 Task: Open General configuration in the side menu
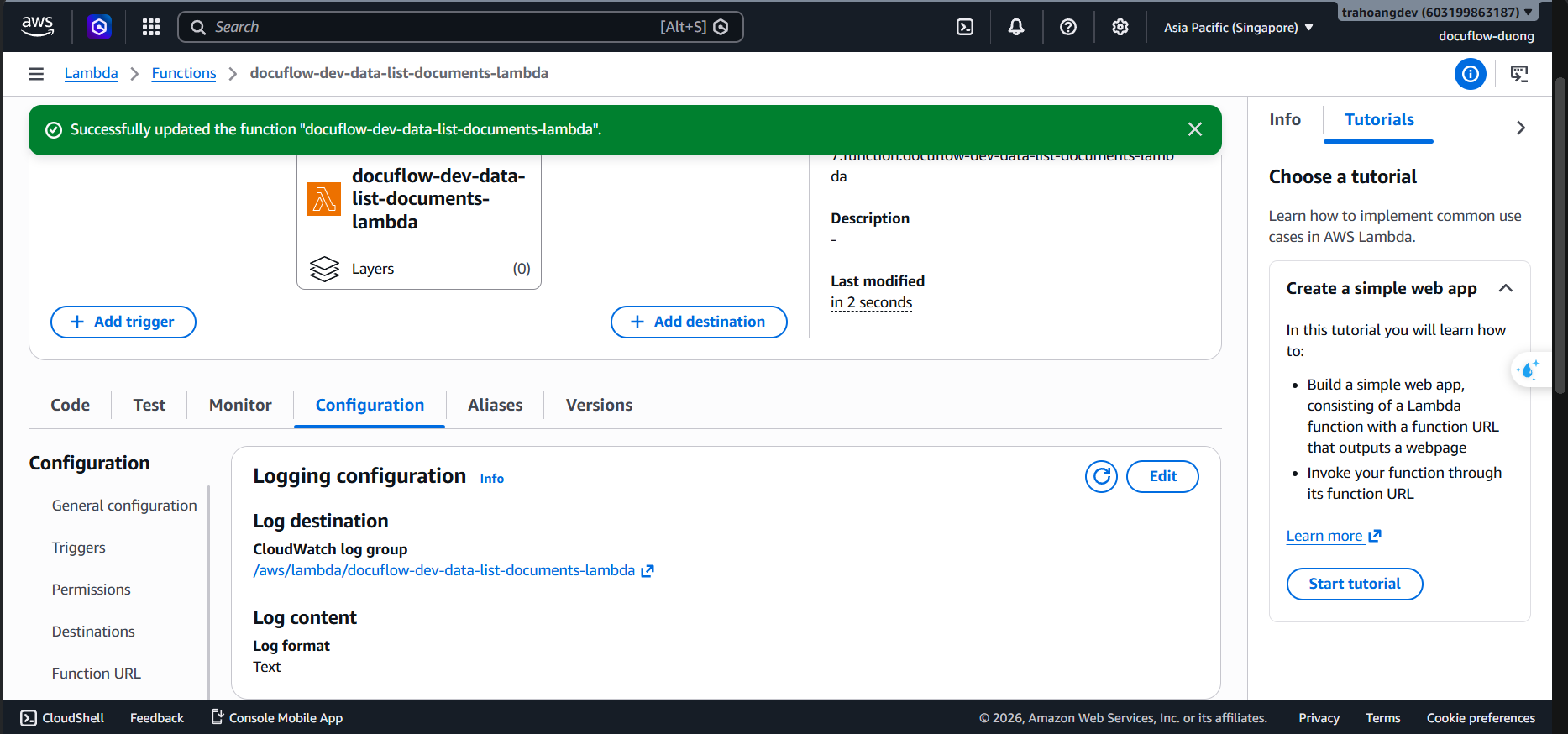click(x=124, y=506)
